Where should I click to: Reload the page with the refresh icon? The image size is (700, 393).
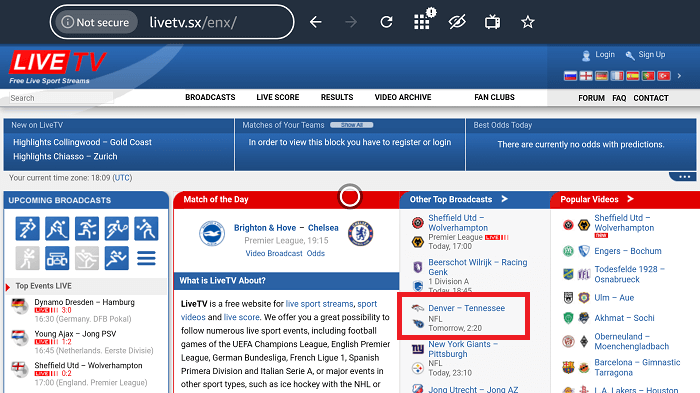(x=386, y=22)
